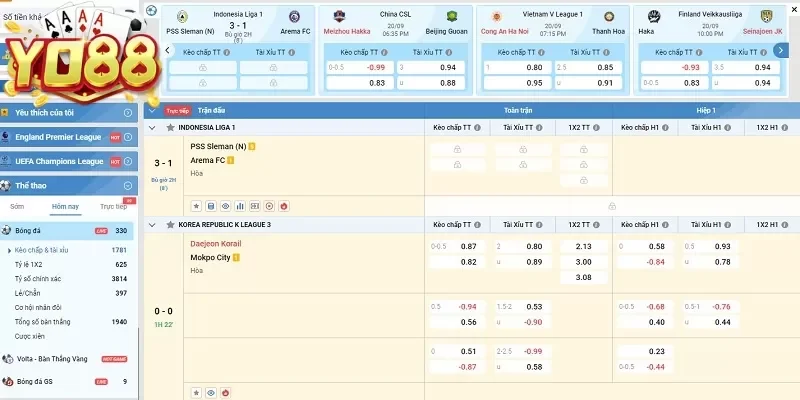The height and width of the screenshot is (400, 800).
Task: Click the 2.13 odds for 1X2 TT
Action: pos(584,246)
